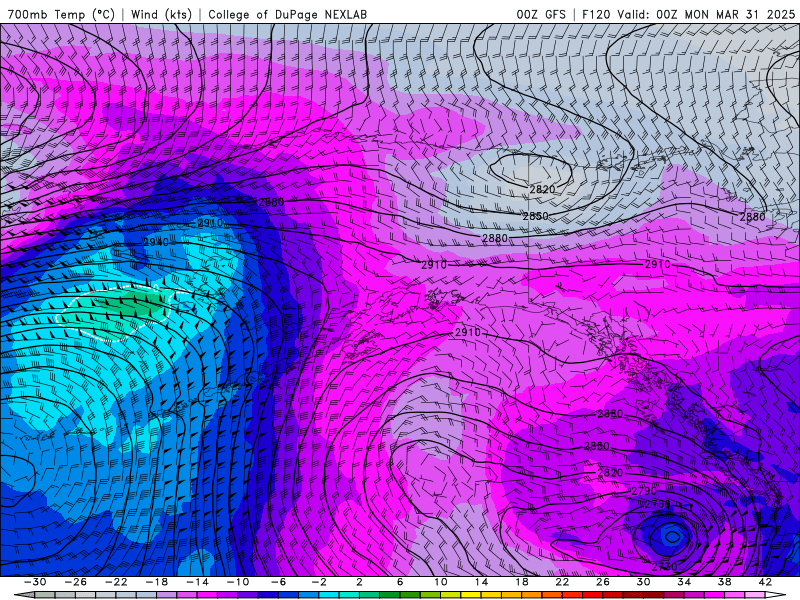Click the "F120 Valid: 00Z MON MAR 31 2025" text
Screen dimensions: 800x600
tap(688, 14)
